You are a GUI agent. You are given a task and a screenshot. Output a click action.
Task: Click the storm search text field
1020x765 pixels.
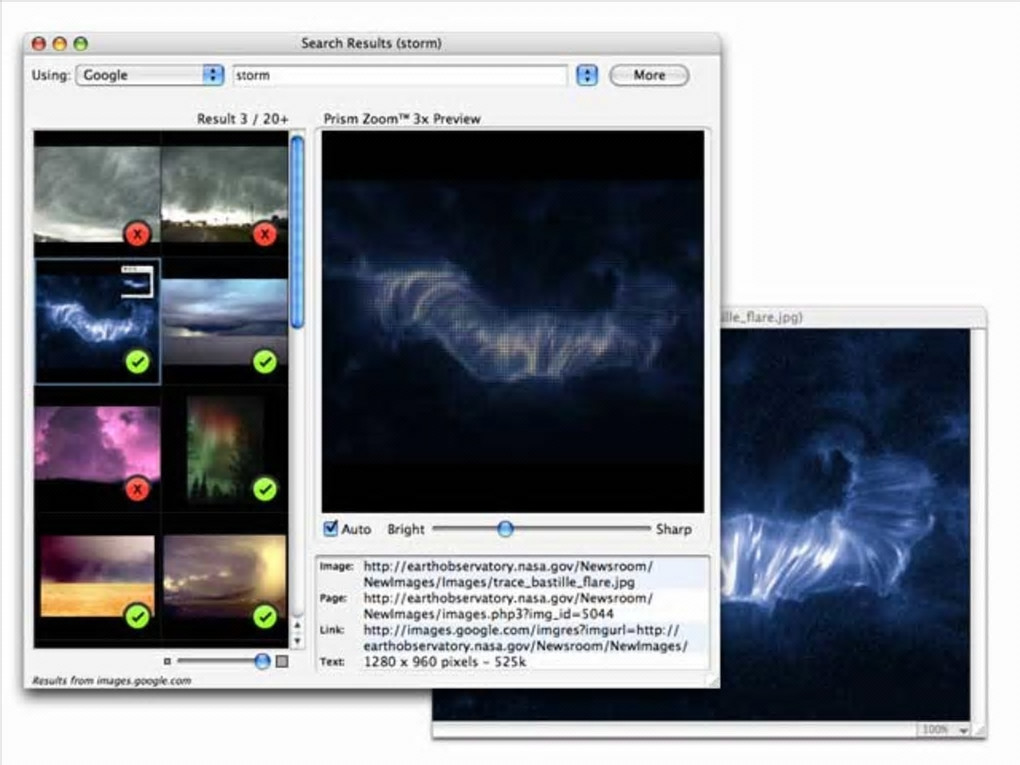[x=400, y=75]
